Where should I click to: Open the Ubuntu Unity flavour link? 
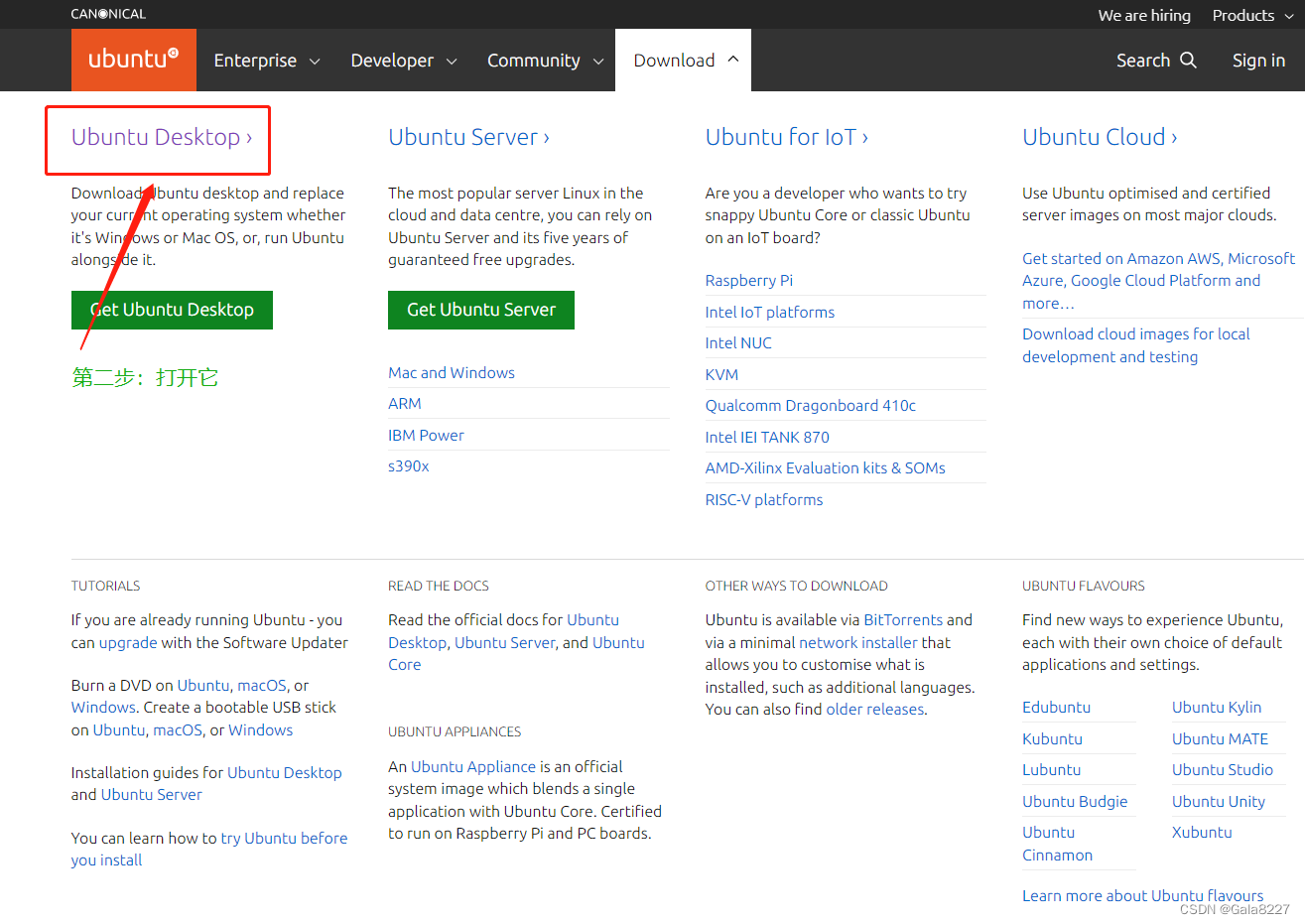pyautogui.click(x=1218, y=801)
